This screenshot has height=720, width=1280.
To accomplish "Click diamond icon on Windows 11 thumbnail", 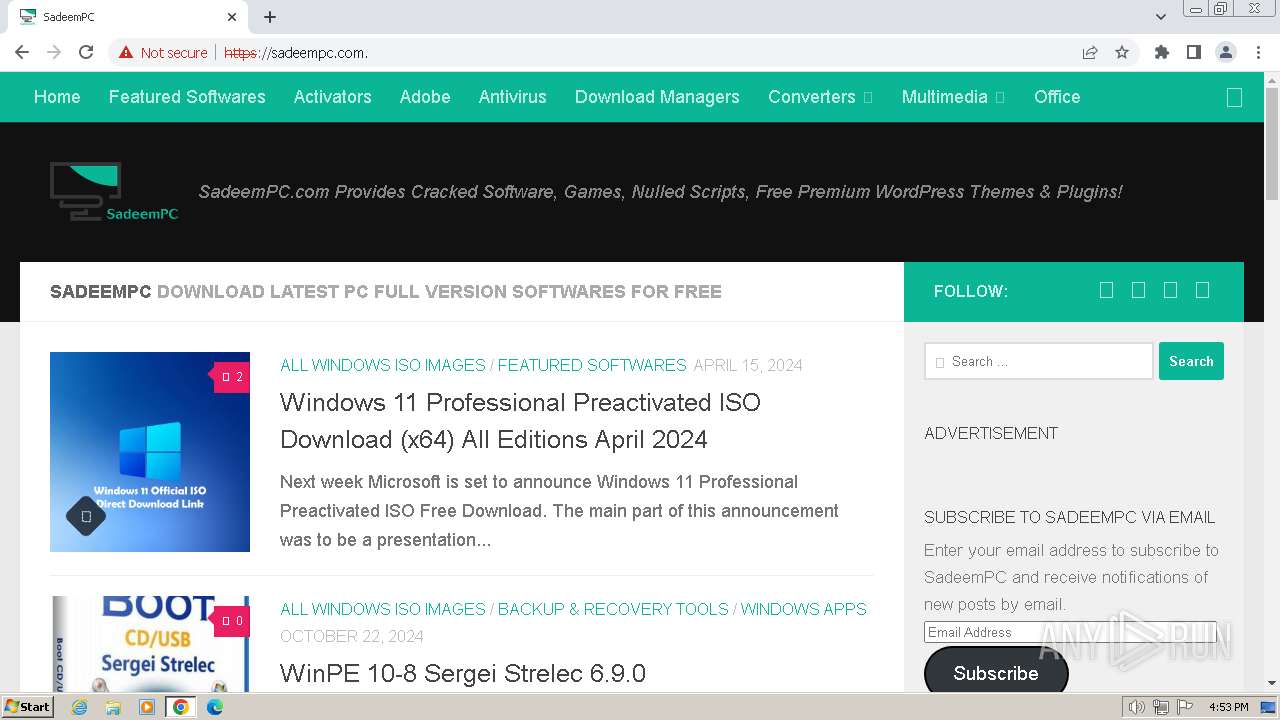I will click(x=86, y=516).
